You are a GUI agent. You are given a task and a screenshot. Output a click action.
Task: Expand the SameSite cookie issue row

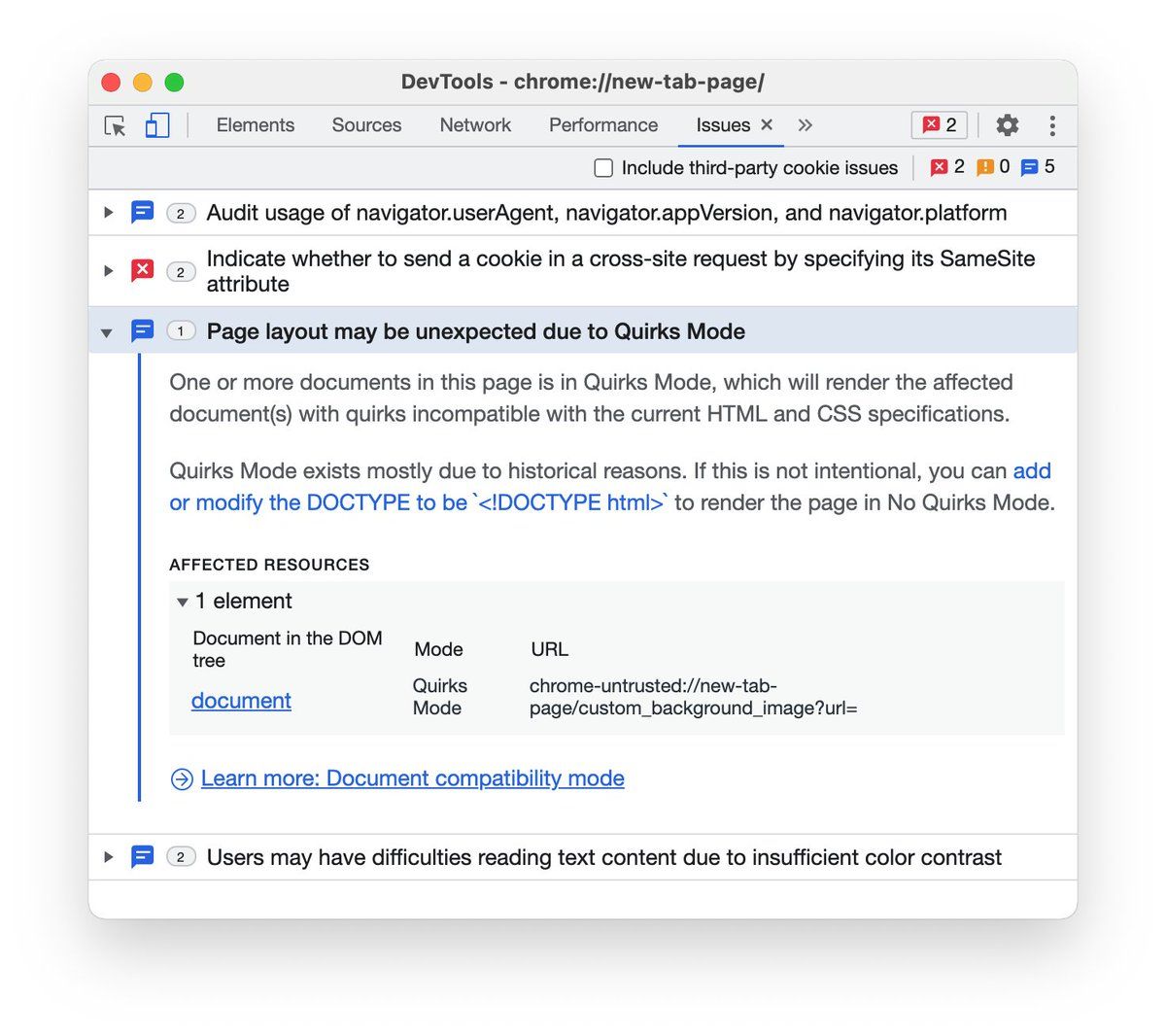pyautogui.click(x=108, y=270)
